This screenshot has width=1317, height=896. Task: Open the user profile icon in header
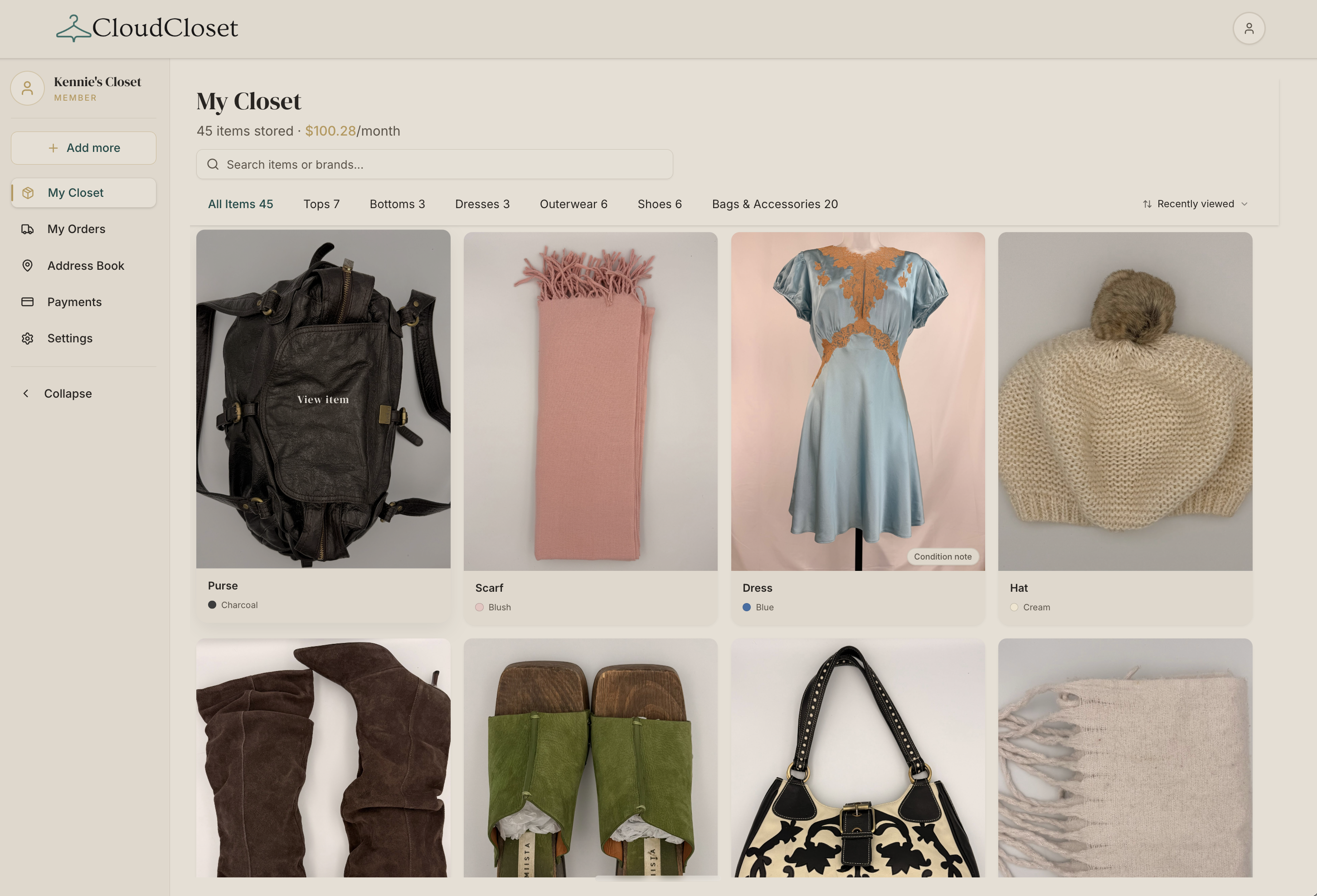tap(1249, 28)
